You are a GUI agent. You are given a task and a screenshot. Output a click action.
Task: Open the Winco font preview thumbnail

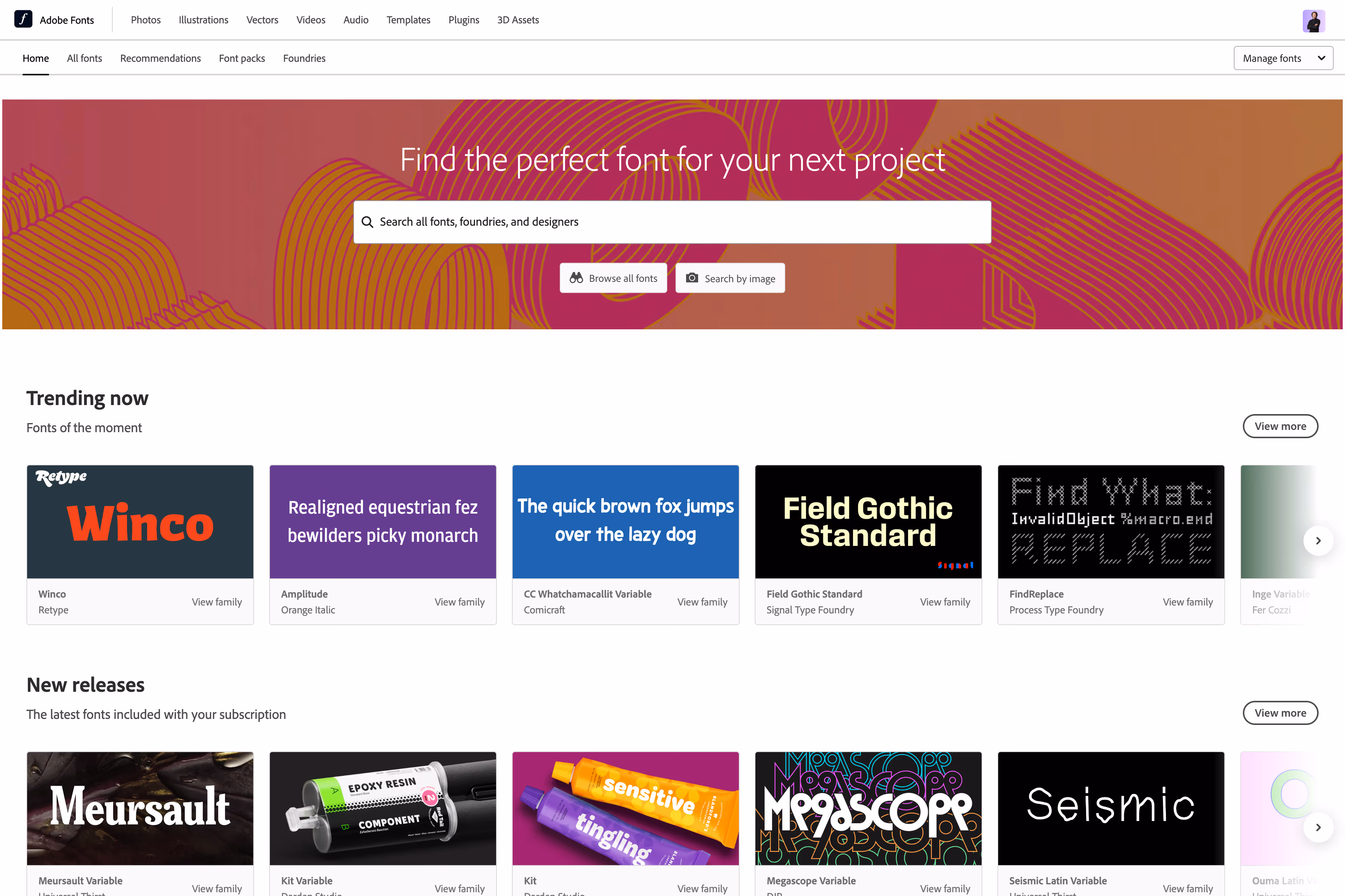140,522
